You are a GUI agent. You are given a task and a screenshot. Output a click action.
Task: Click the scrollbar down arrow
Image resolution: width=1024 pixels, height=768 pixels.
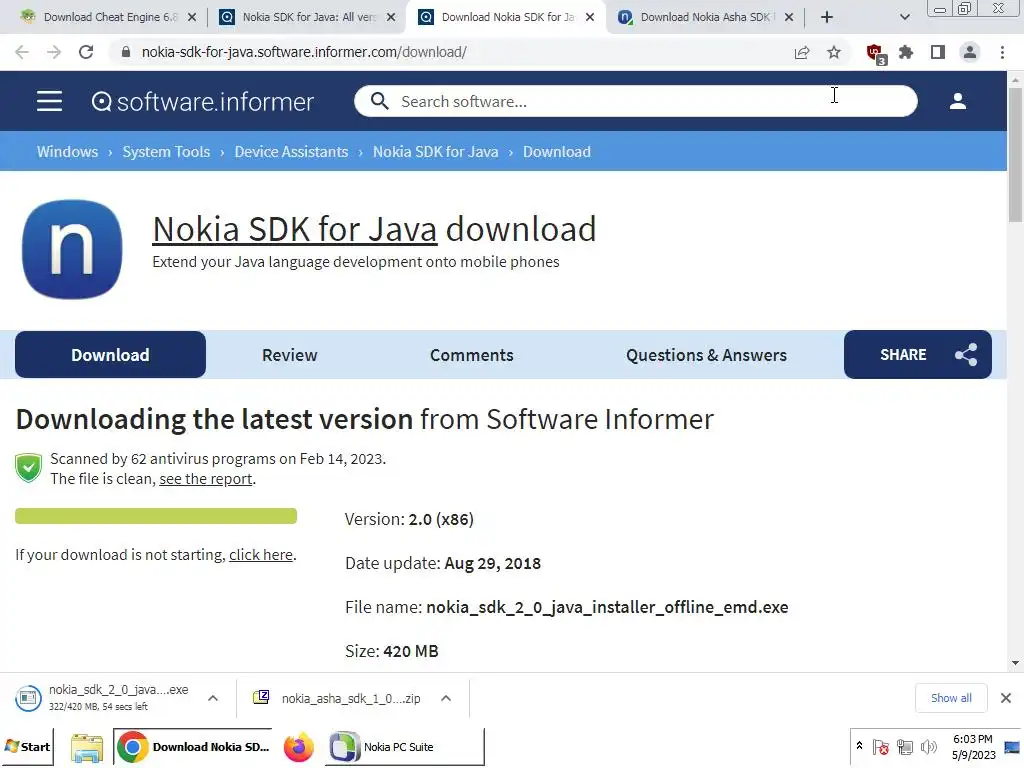[x=1015, y=663]
